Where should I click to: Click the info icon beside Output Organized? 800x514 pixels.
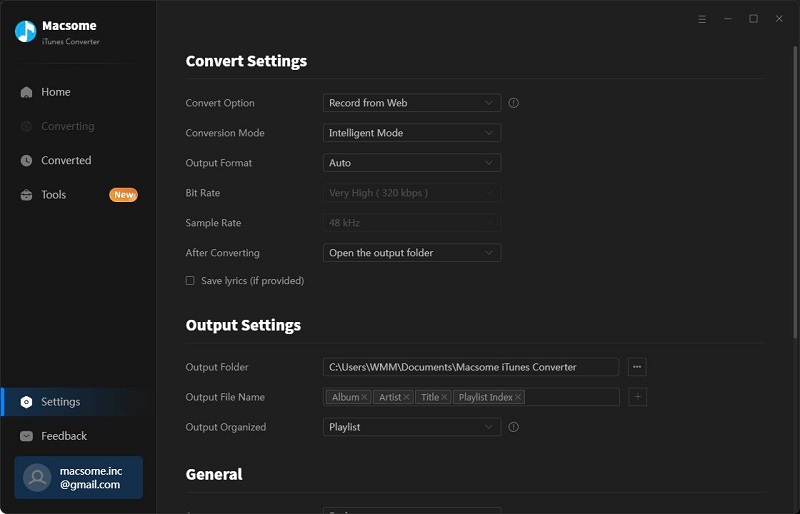(x=513, y=427)
